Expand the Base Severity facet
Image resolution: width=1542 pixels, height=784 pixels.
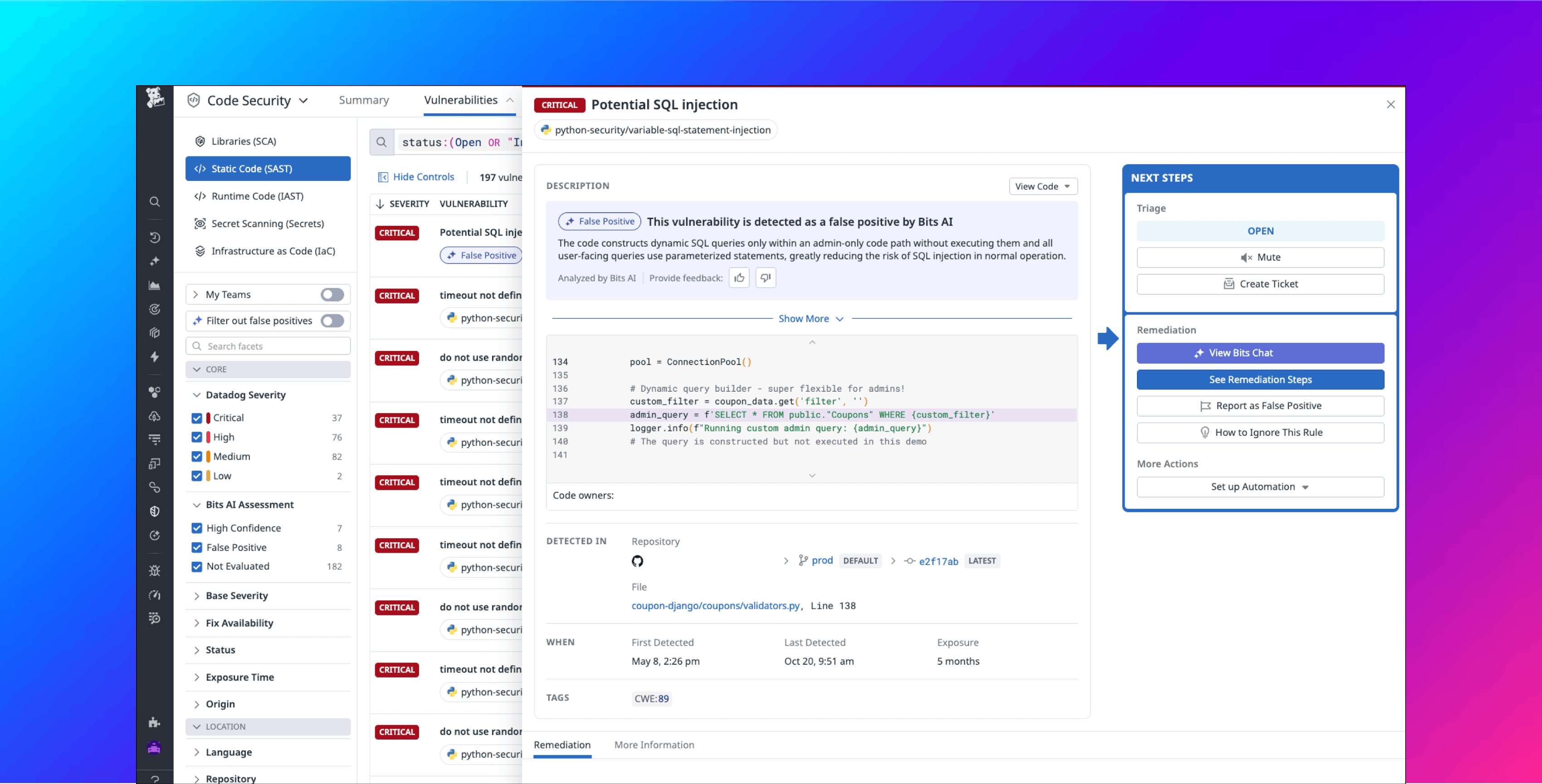[236, 595]
